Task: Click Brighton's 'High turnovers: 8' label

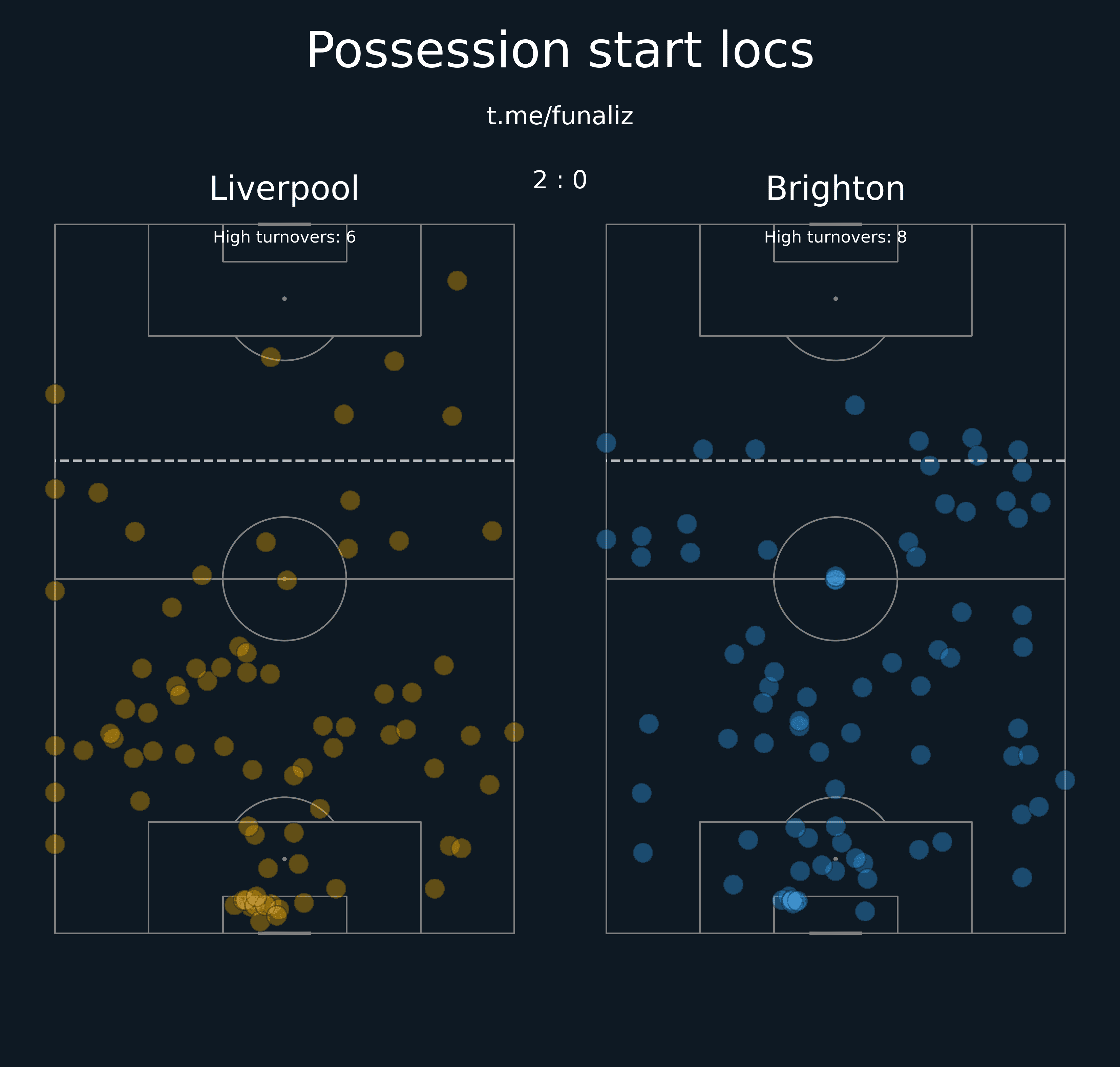Action: 835,237
